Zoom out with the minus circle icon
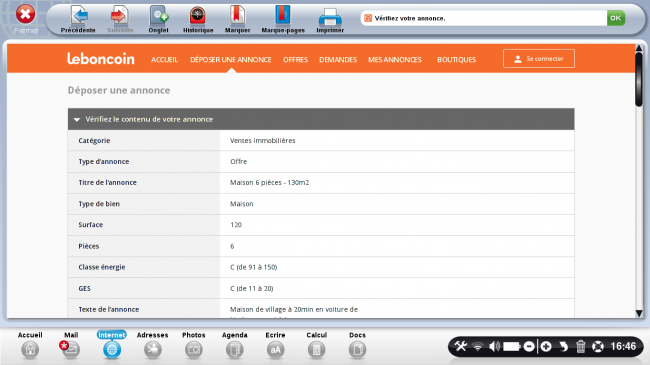This screenshot has width=650, height=365. 529,346
